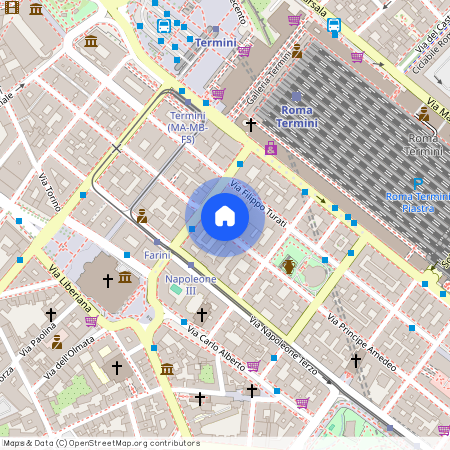
Task: Open the OpenStreetMap.org contributors attribution
Action: [x=102, y=443]
